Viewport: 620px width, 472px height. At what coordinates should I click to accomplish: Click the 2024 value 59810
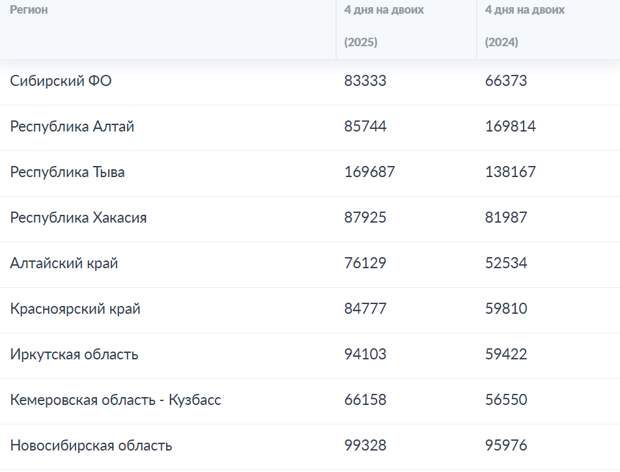click(x=506, y=308)
